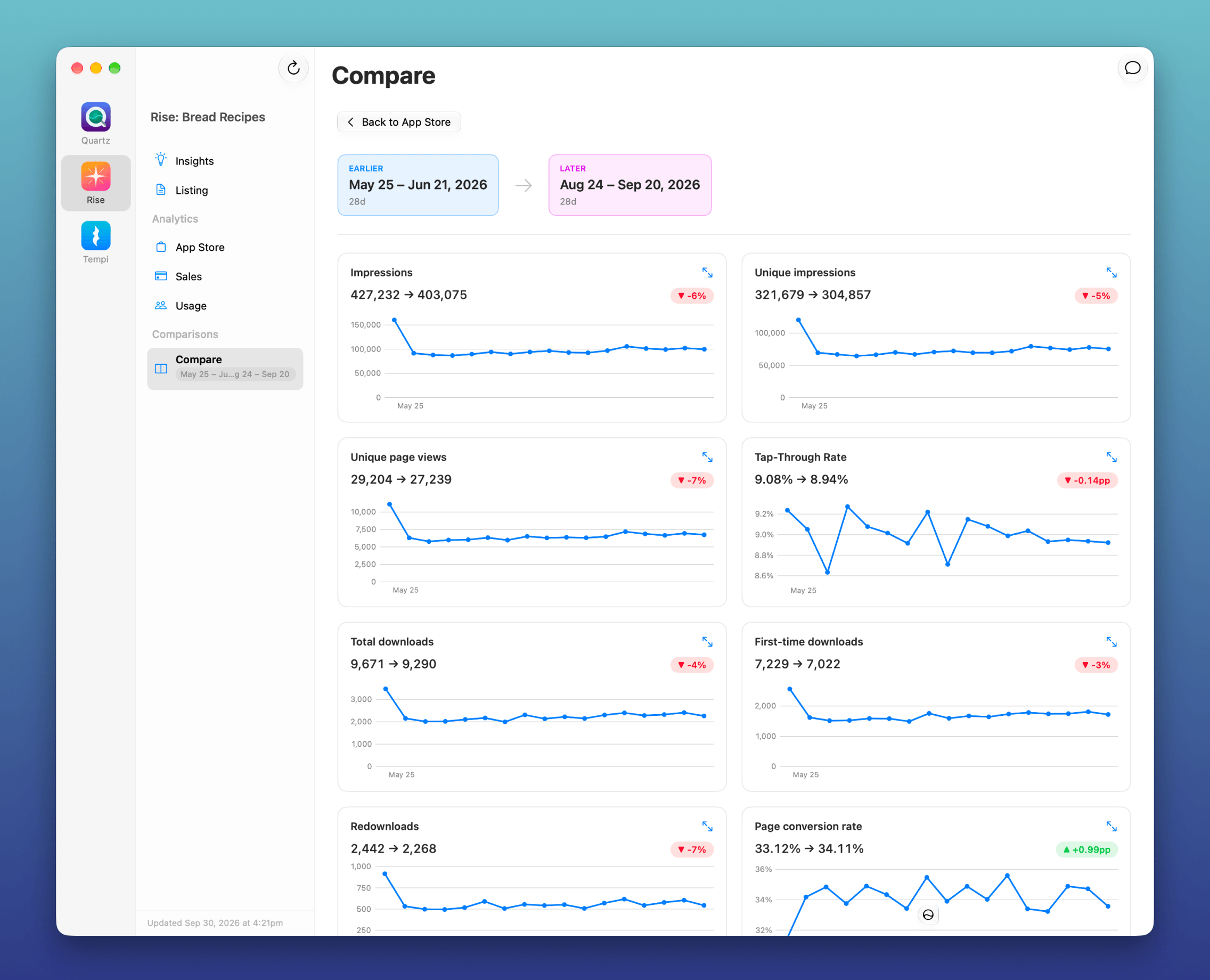Click the Impressions value 427,232 → 403,075
The width and height of the screenshot is (1210, 980).
(x=408, y=295)
